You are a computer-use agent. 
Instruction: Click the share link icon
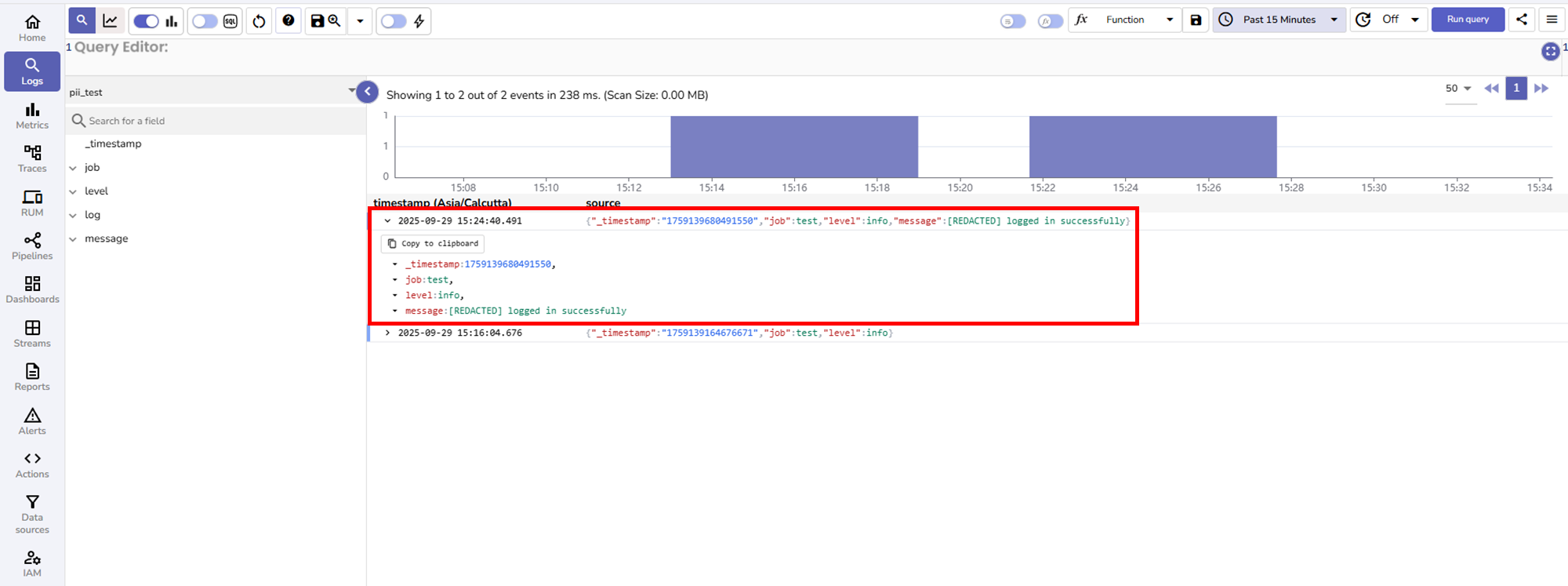1521,20
